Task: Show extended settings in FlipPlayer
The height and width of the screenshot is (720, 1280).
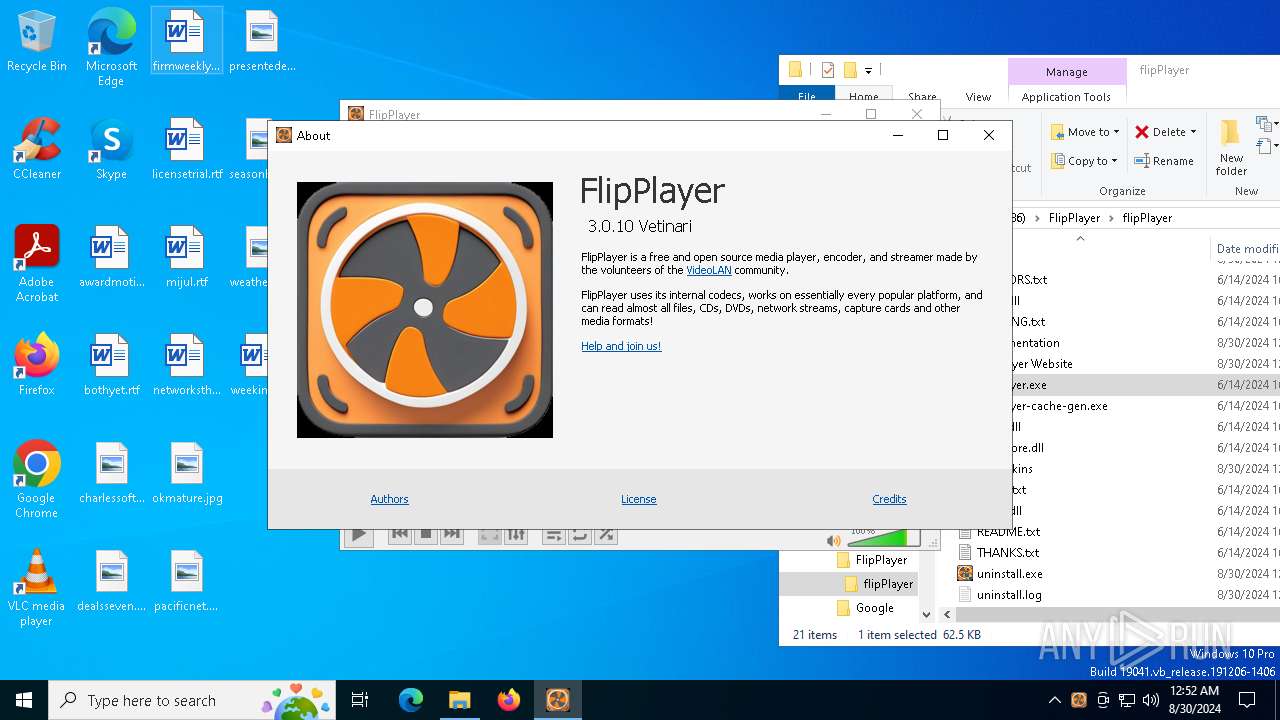Action: 516,535
